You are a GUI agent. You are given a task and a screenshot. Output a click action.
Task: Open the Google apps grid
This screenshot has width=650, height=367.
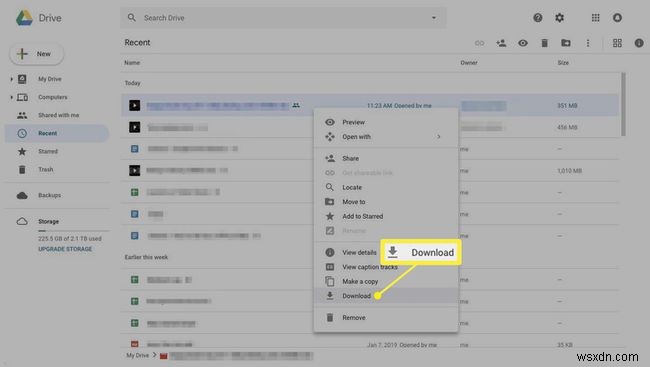coord(596,18)
